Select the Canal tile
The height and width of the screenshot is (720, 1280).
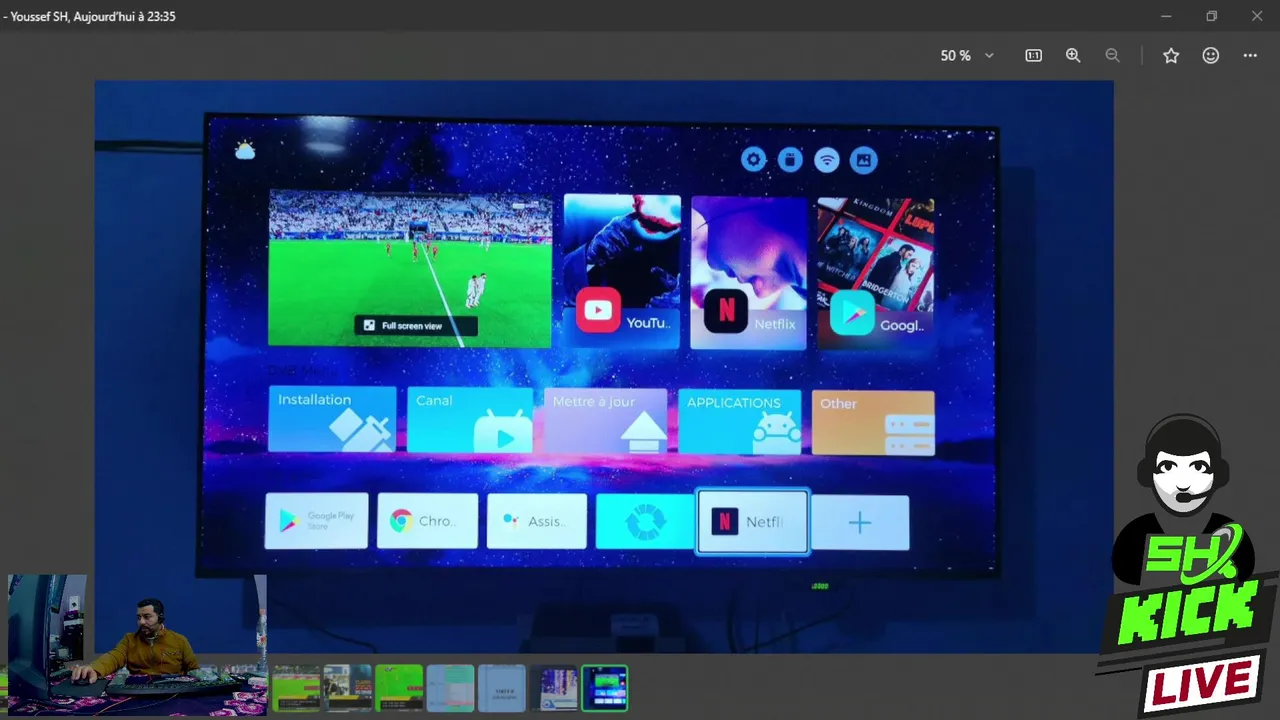coord(470,420)
